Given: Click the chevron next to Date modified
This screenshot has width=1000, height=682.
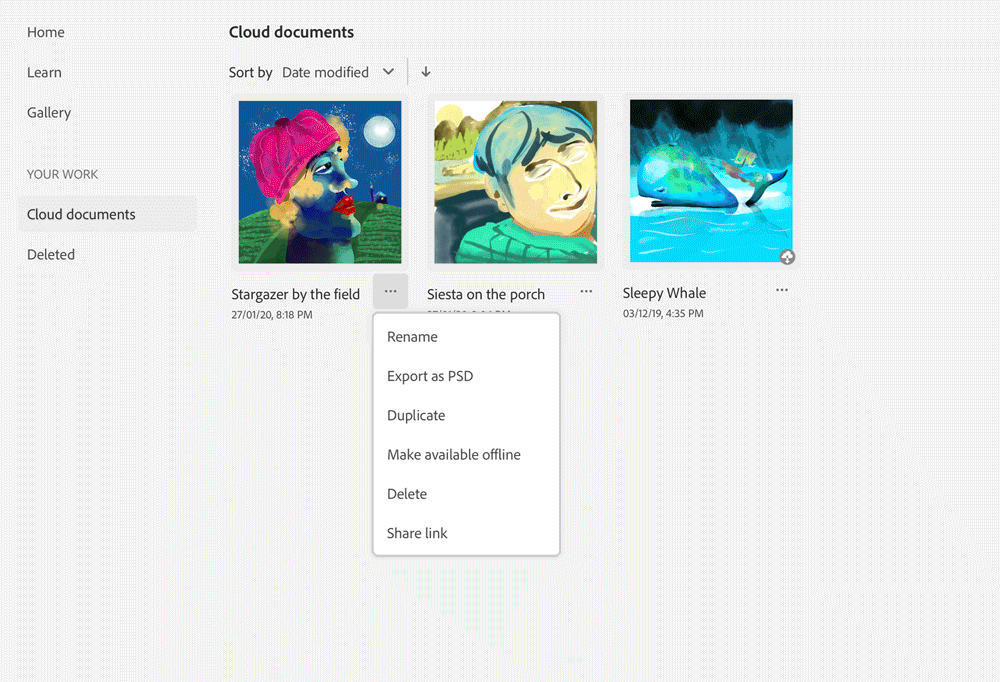Looking at the screenshot, I should (388, 72).
